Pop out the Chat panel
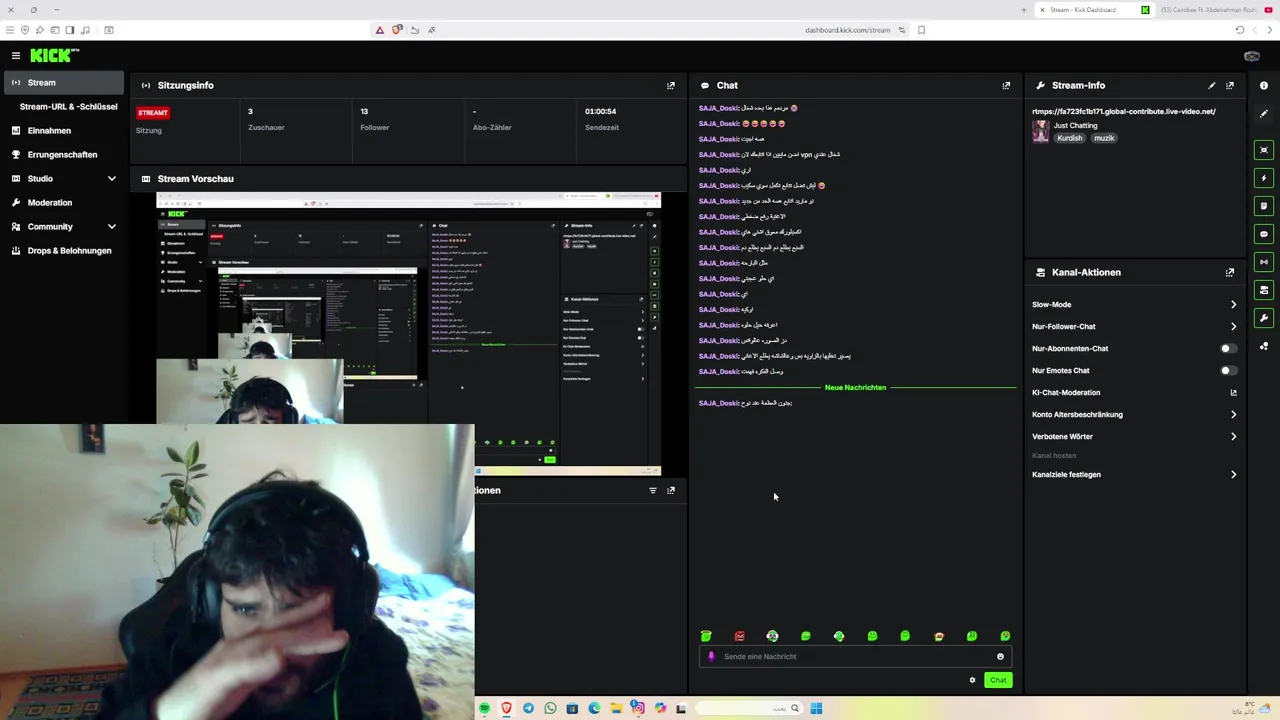 1006,86
